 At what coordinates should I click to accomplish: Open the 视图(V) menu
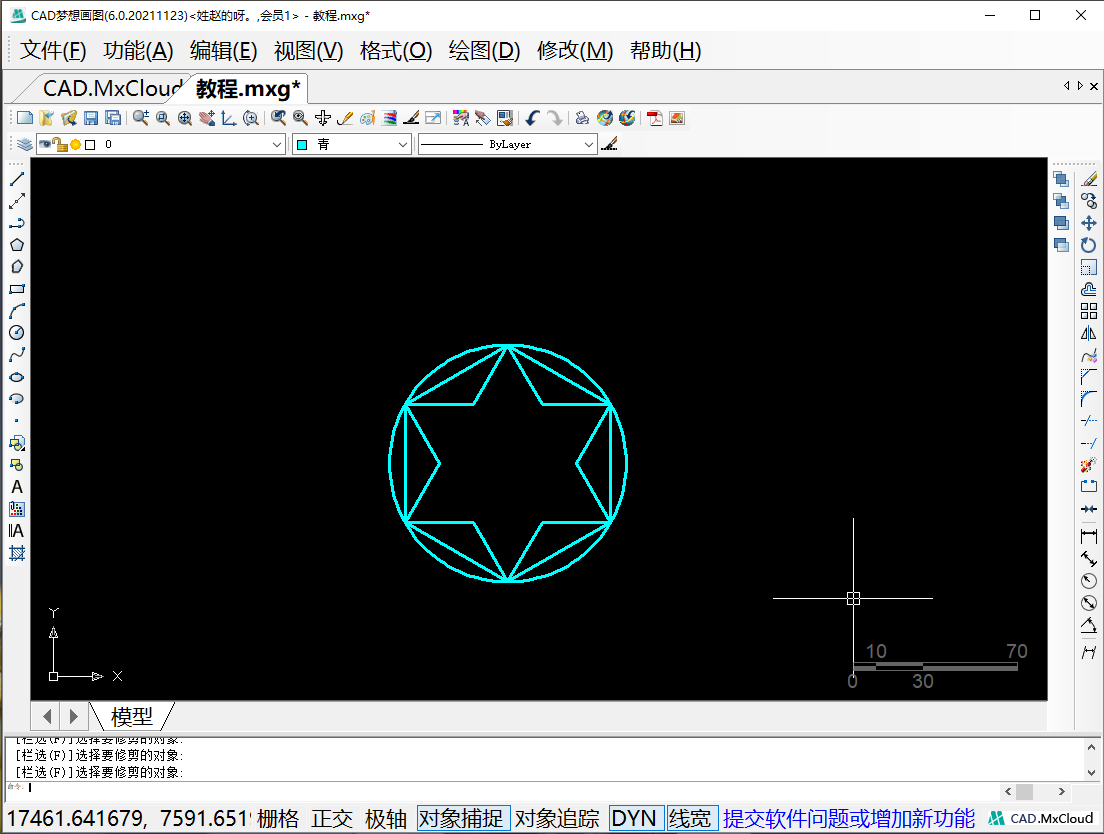[x=308, y=51]
